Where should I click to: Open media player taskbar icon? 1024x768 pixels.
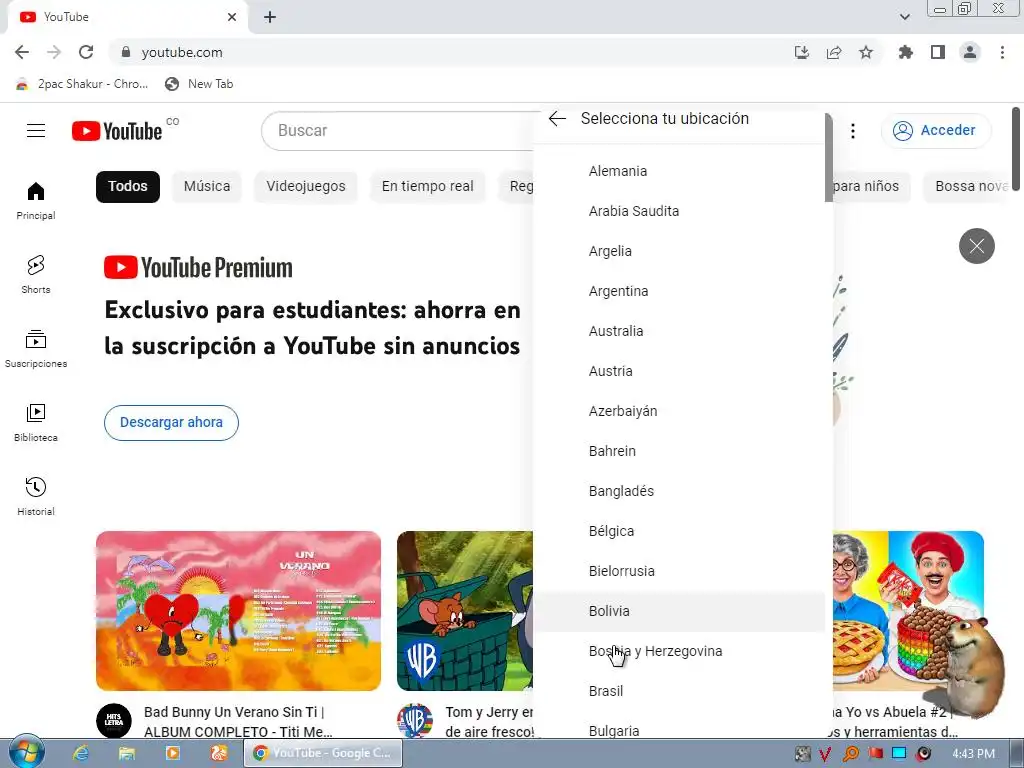point(172,753)
